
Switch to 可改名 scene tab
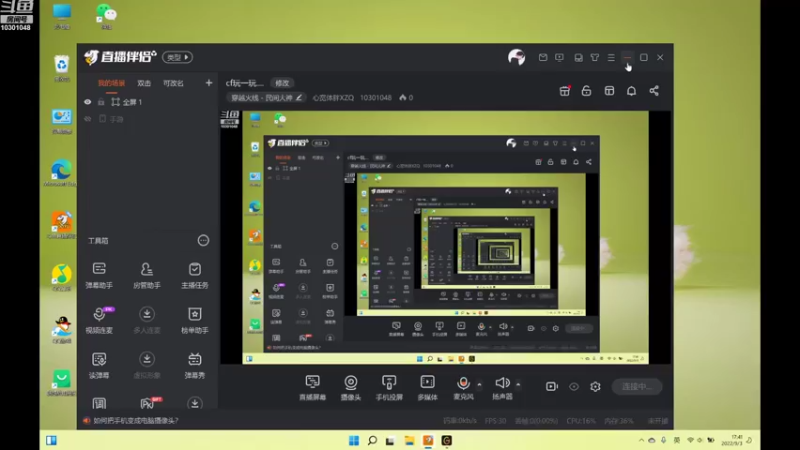tap(173, 83)
